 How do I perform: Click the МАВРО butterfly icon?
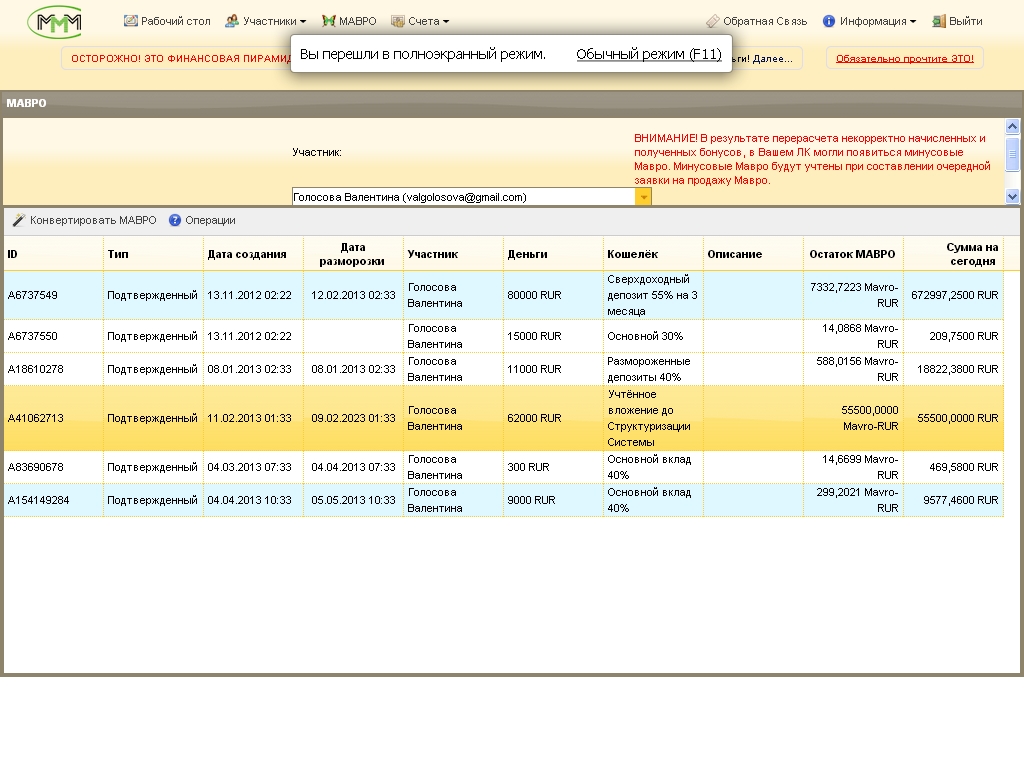point(328,21)
